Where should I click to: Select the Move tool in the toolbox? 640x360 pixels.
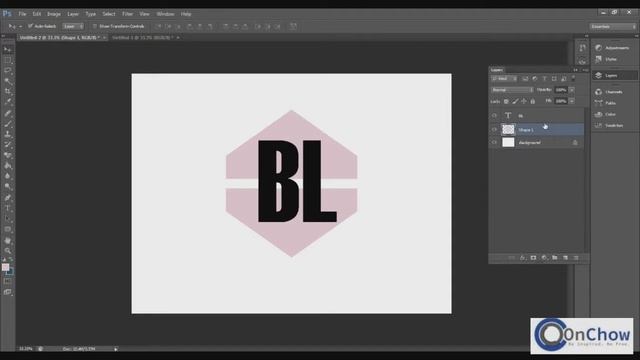tap(8, 49)
